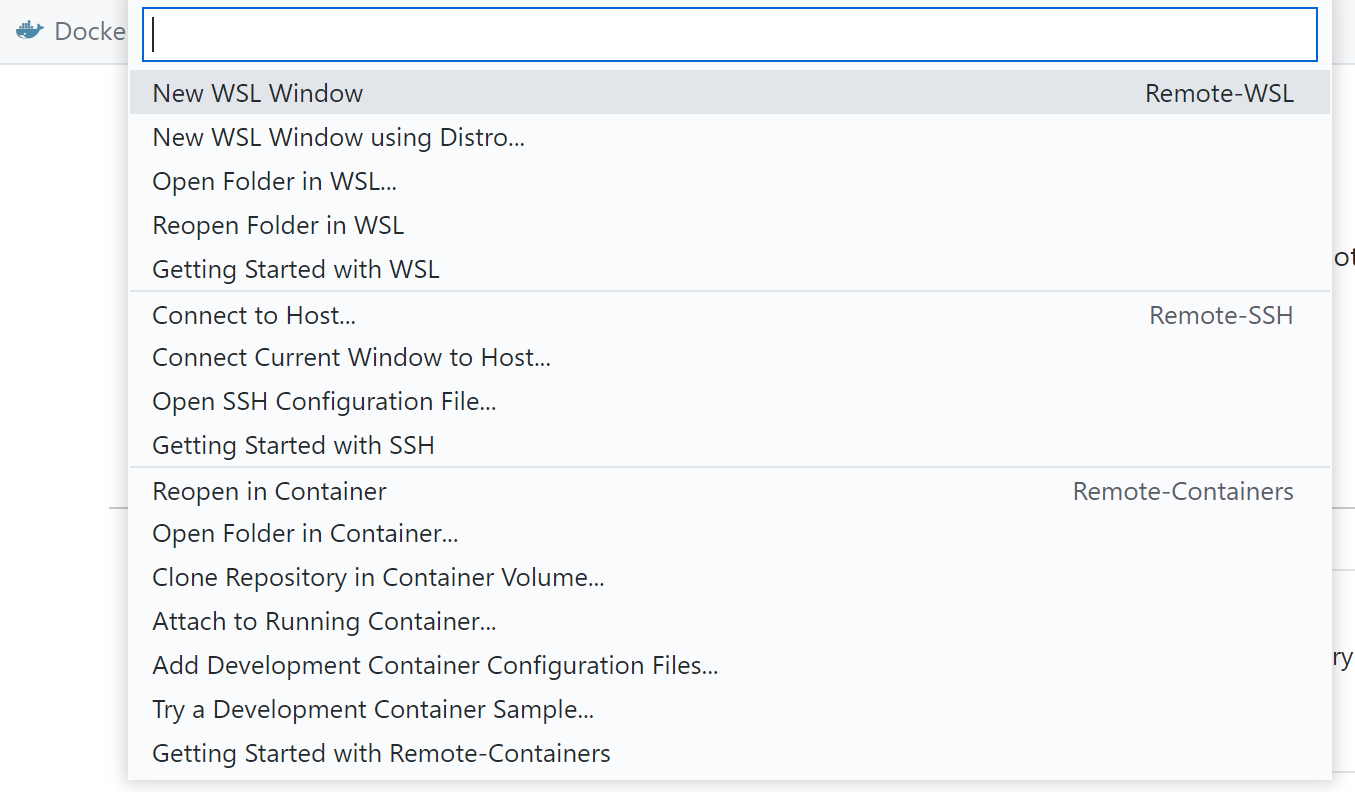Select Connect Current Window to Host
This screenshot has height=792, width=1355.
tap(730, 357)
